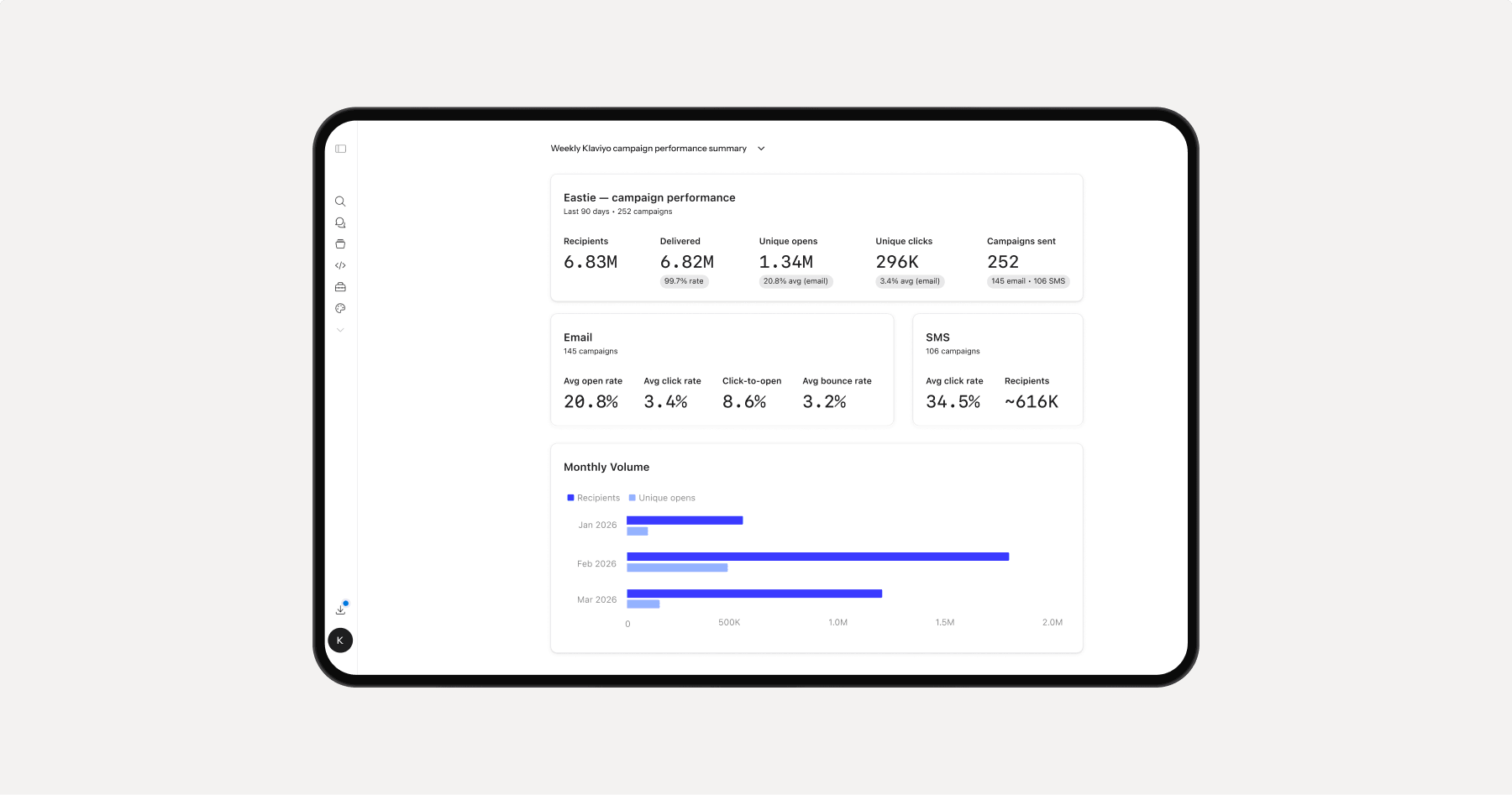Open the toolbox briefcase icon
Screen dimensions: 1512x795
[x=340, y=287]
